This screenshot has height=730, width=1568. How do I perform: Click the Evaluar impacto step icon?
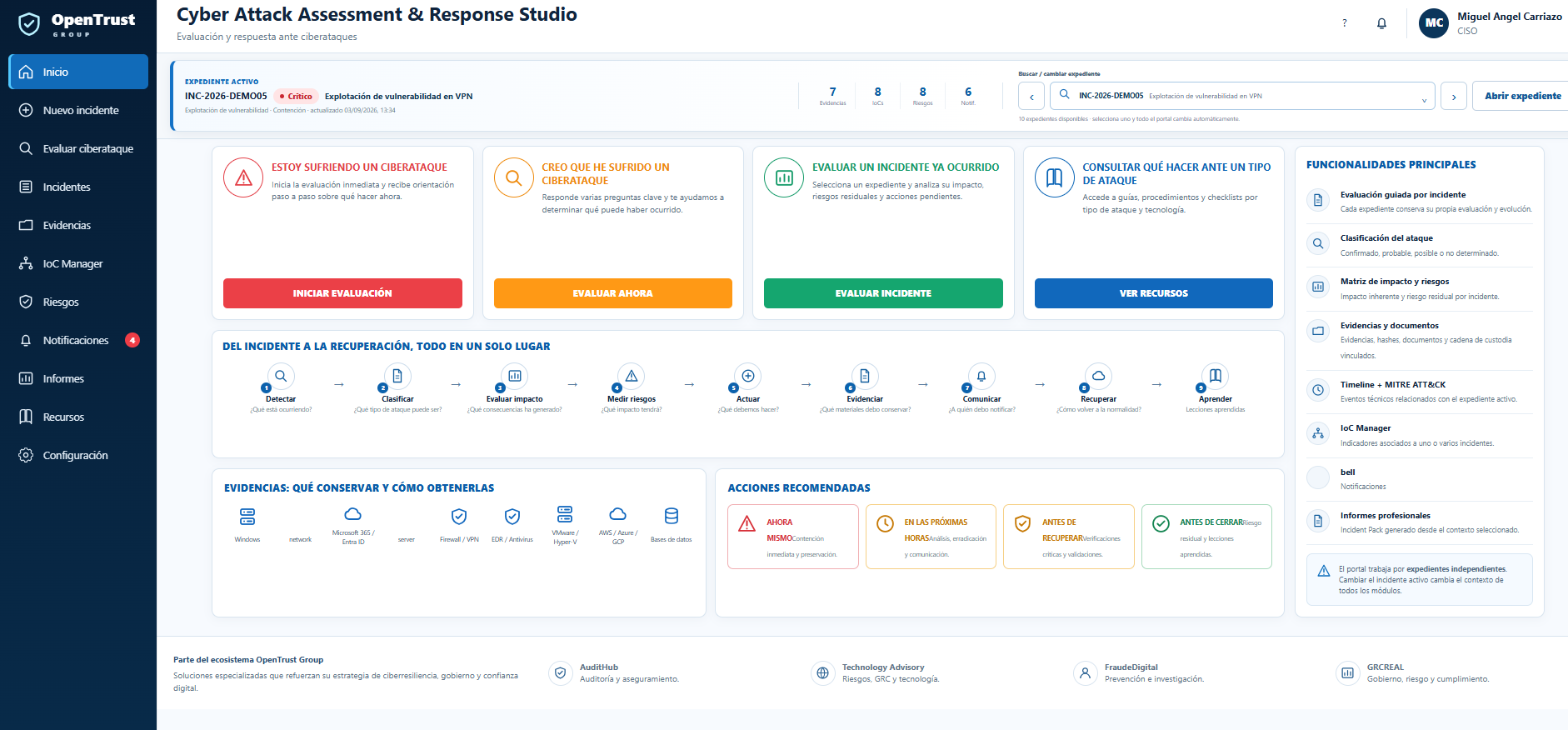515,376
